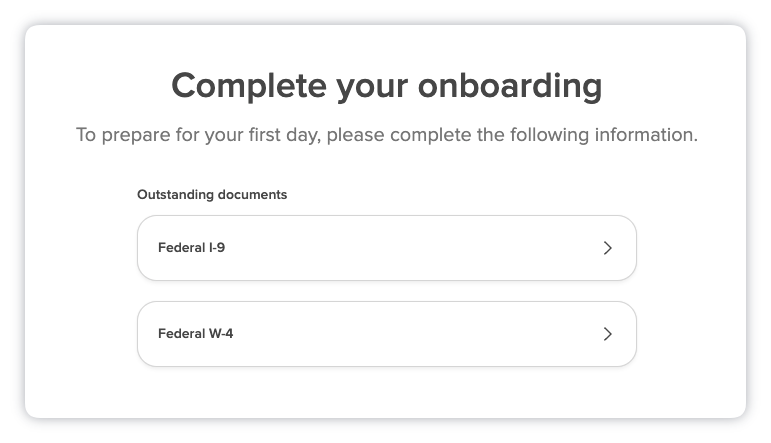Image resolution: width=771 pixels, height=443 pixels.
Task: Click the chevron arrow beside Federal W-4
Action: click(608, 334)
